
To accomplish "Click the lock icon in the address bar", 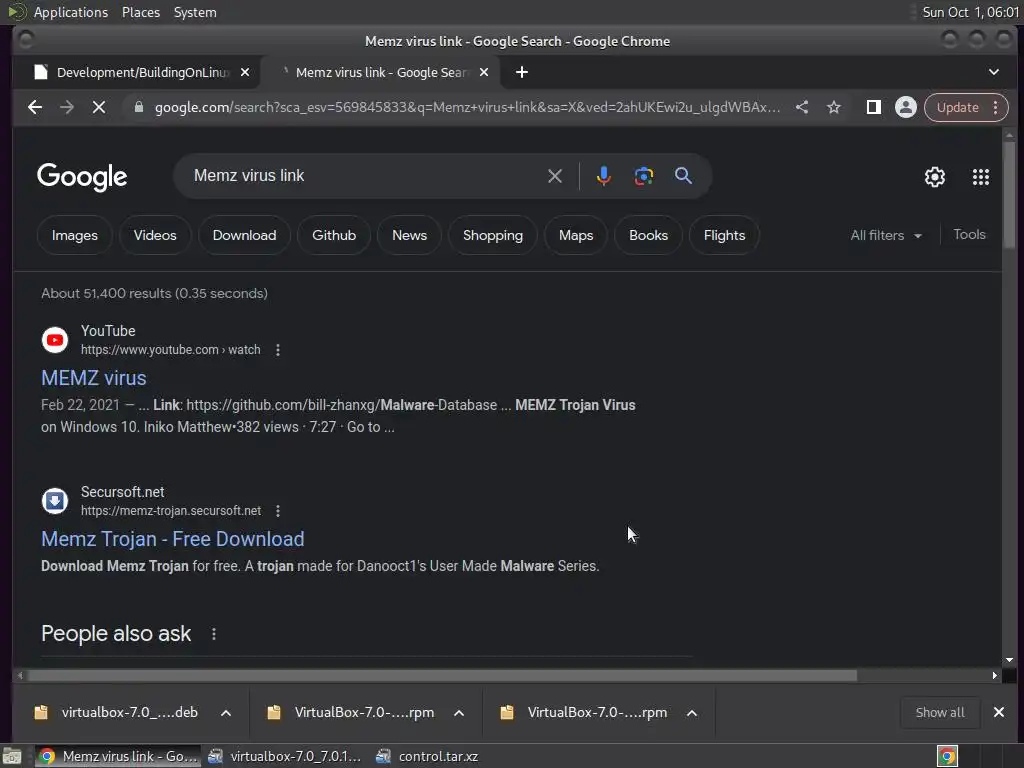I will [x=138, y=107].
